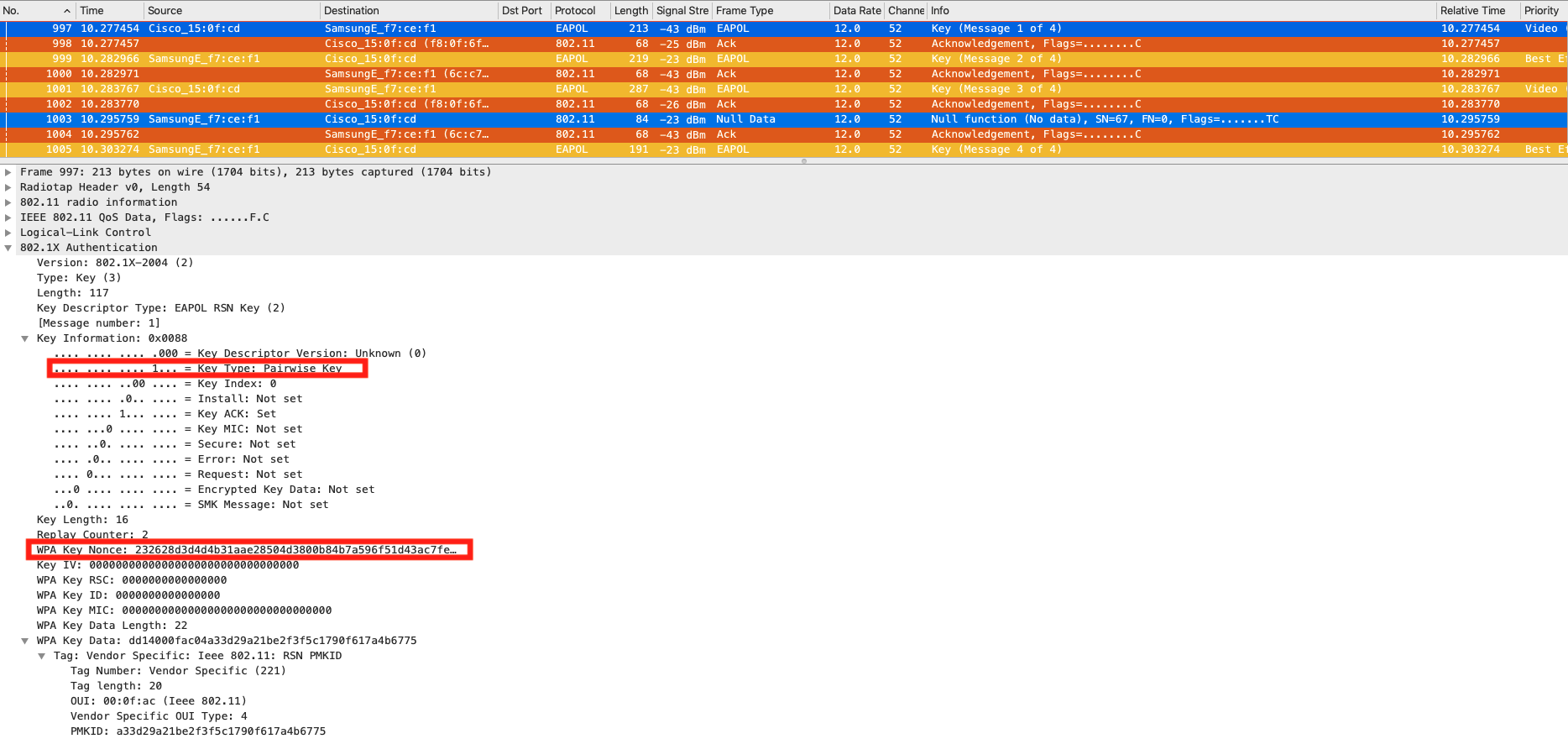Collapse the 802.1X Authentication section

[x=8, y=248]
